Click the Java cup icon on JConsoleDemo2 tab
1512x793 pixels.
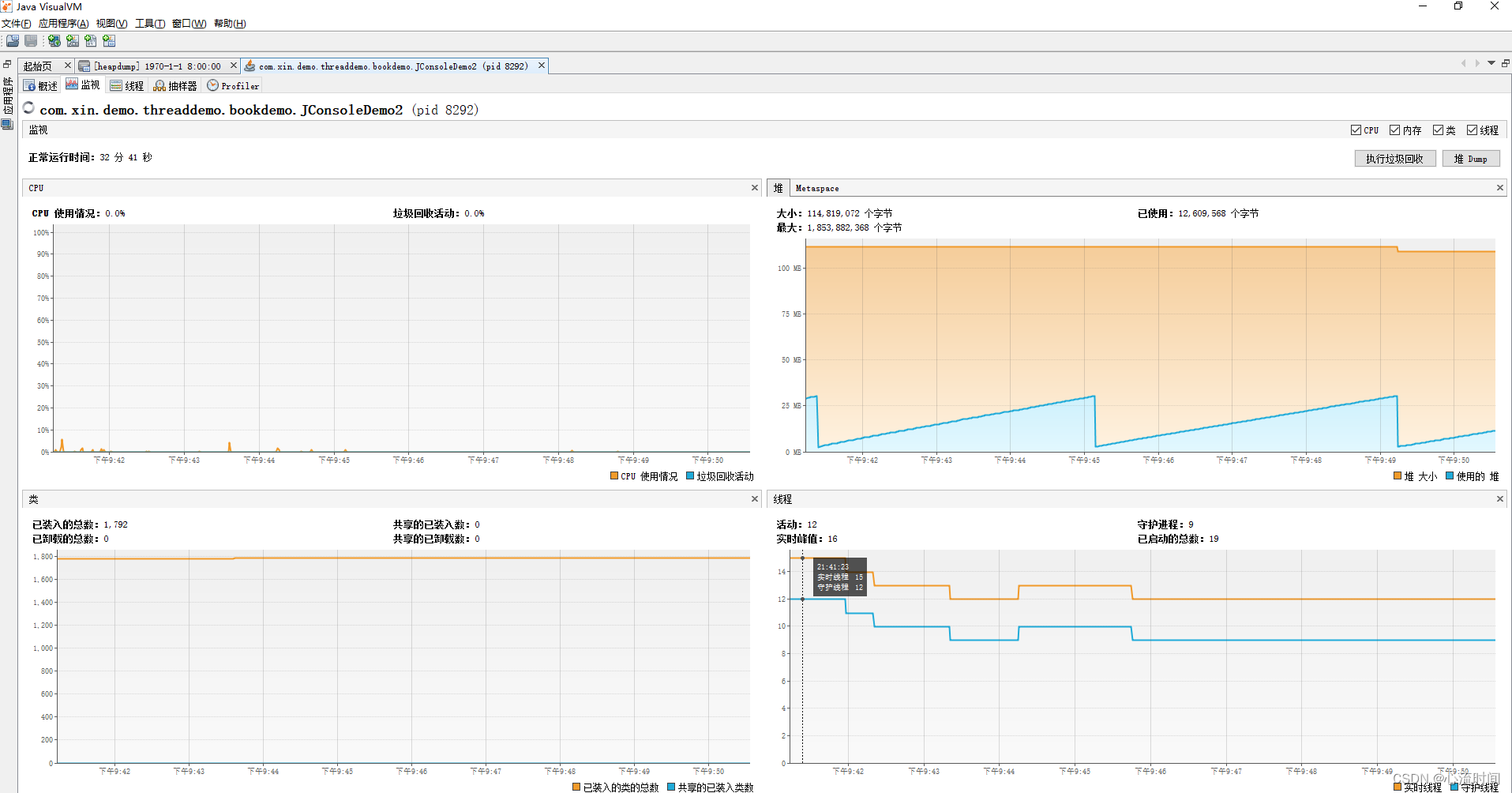pyautogui.click(x=249, y=66)
